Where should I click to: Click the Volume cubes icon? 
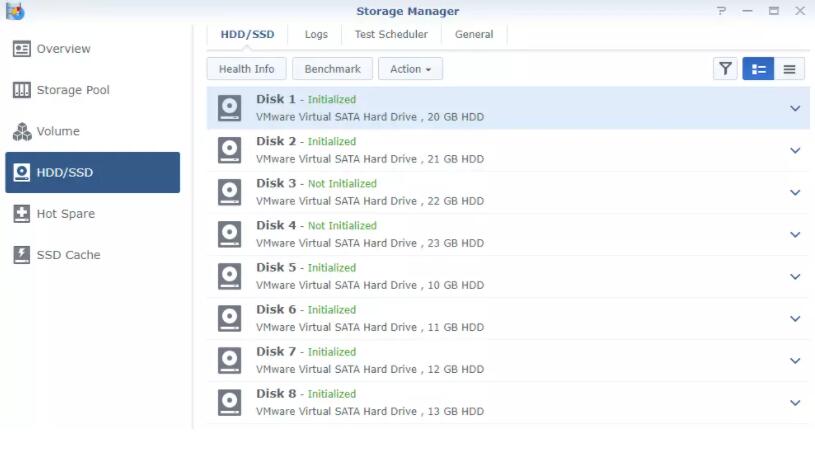21,132
